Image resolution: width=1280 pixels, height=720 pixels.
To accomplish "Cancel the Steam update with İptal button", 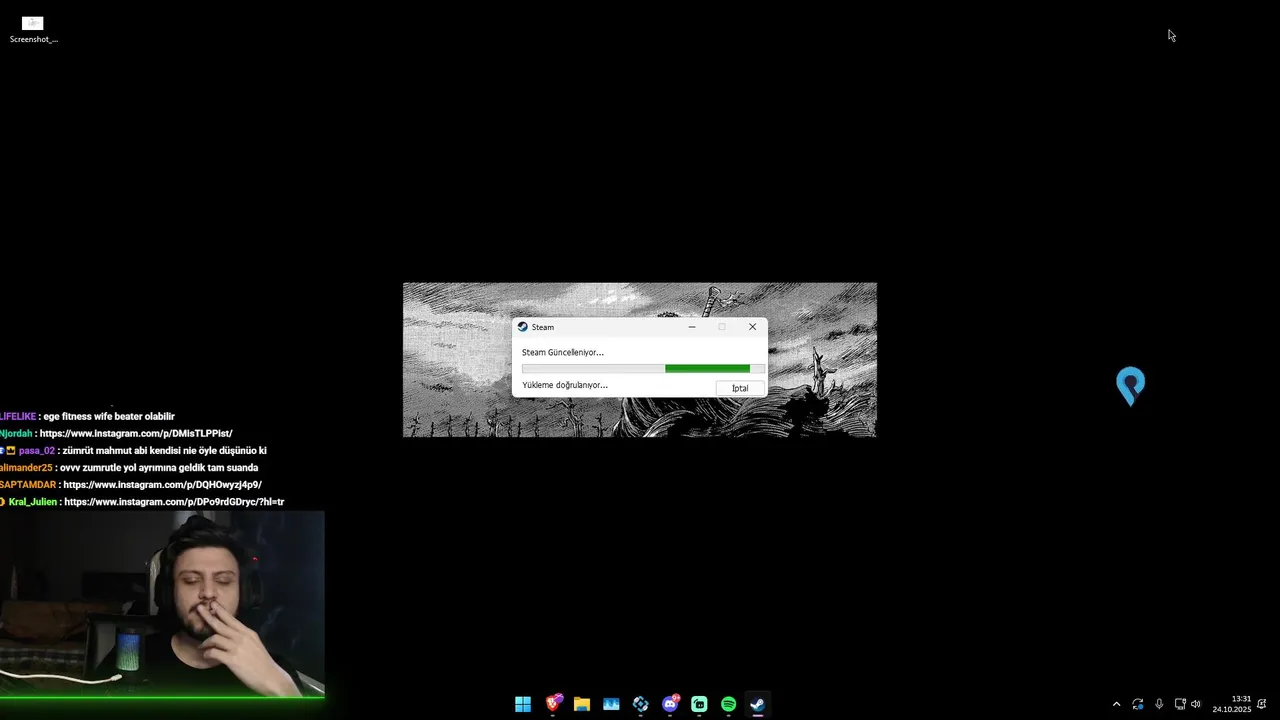I will click(740, 388).
